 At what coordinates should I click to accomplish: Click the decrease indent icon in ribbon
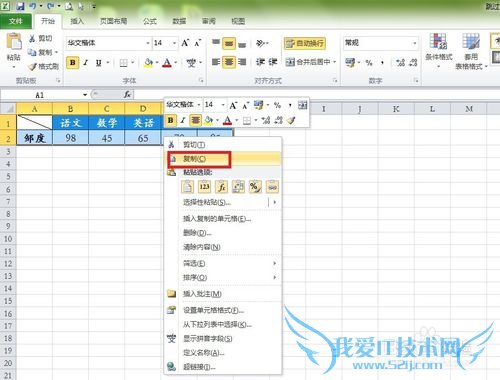point(260,62)
